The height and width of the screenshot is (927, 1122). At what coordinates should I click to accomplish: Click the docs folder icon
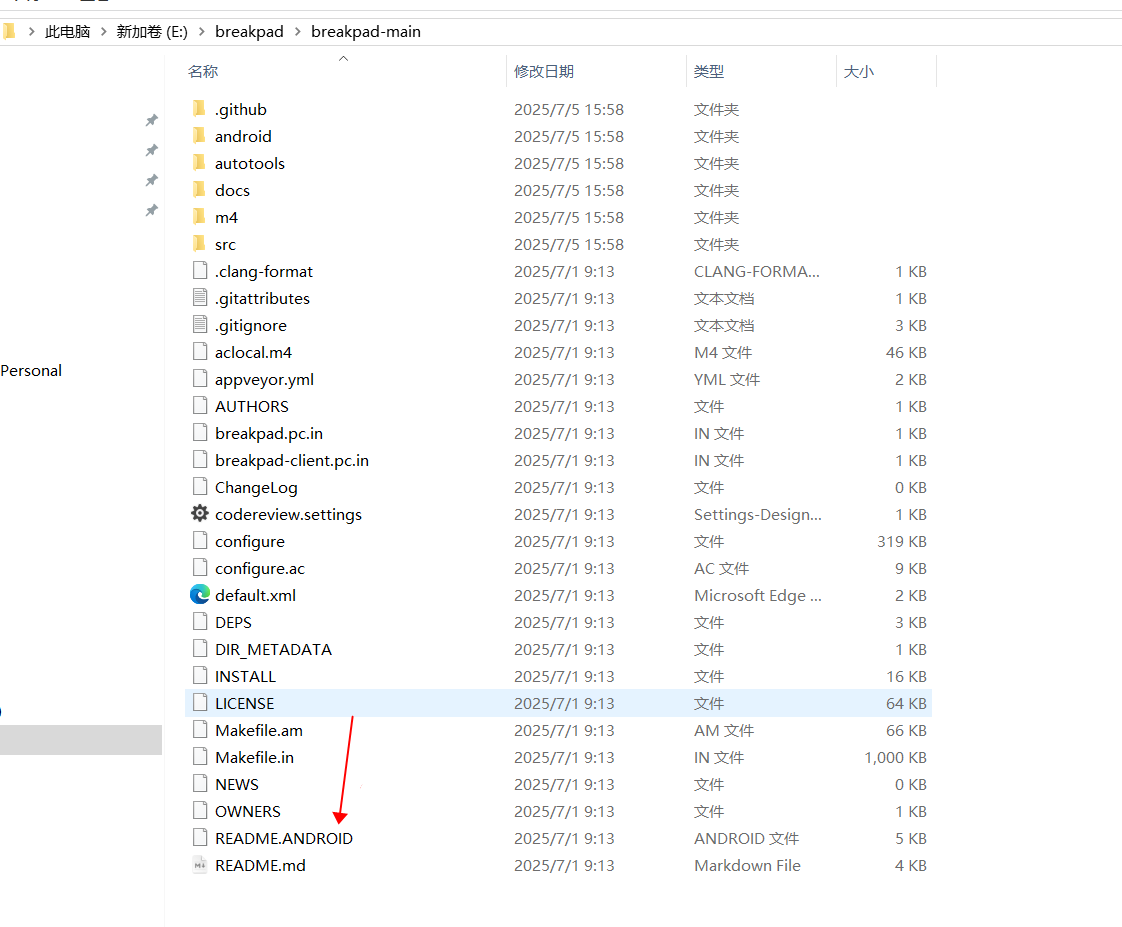[x=200, y=190]
